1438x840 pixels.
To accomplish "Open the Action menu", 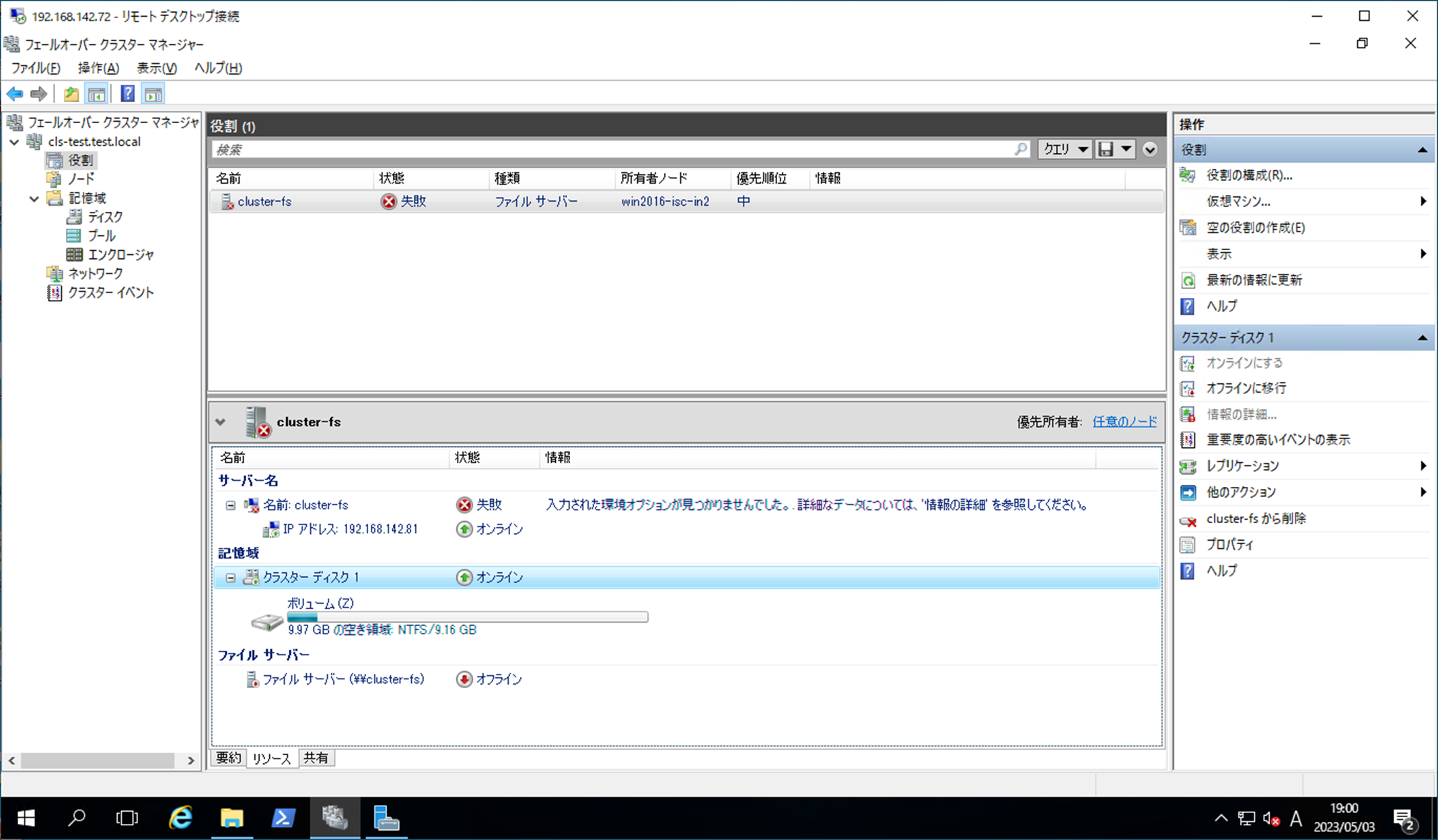I will [x=98, y=68].
